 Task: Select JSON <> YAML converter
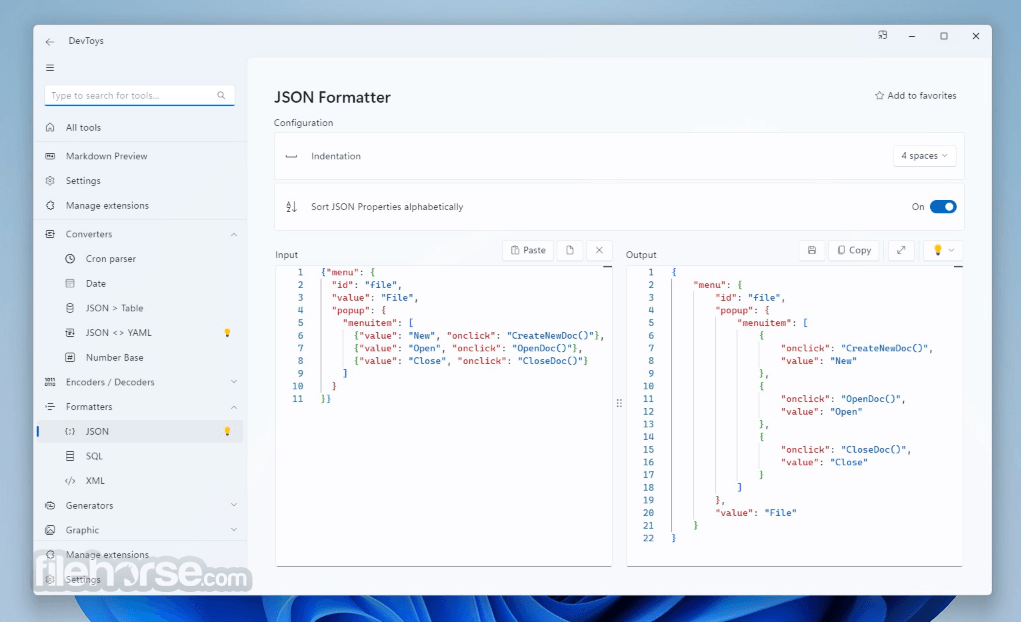pyautogui.click(x=141, y=333)
